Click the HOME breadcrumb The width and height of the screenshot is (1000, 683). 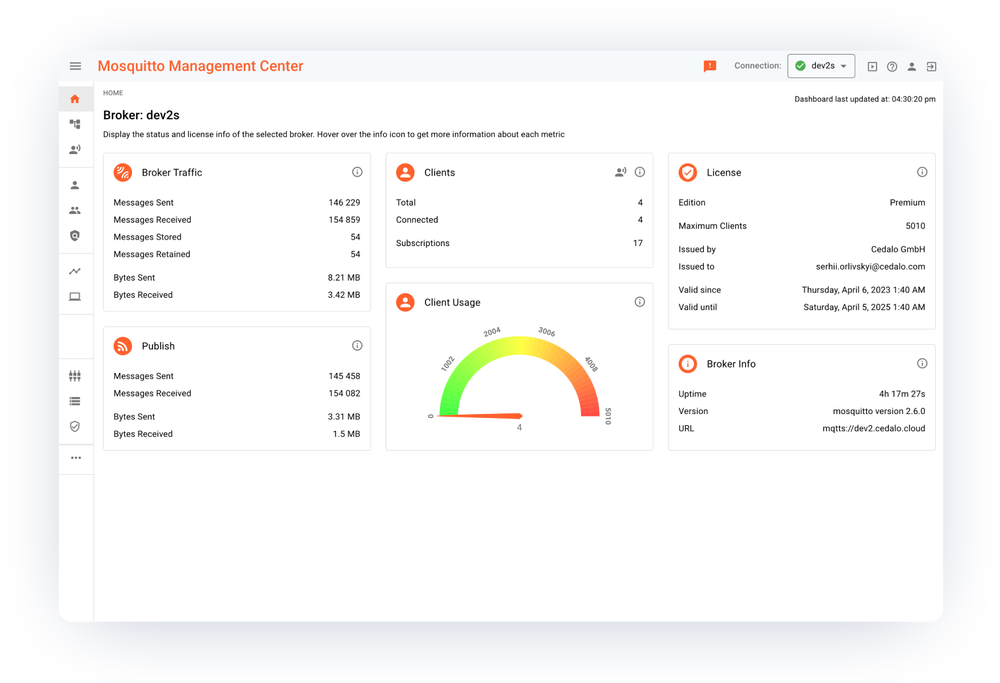point(113,93)
